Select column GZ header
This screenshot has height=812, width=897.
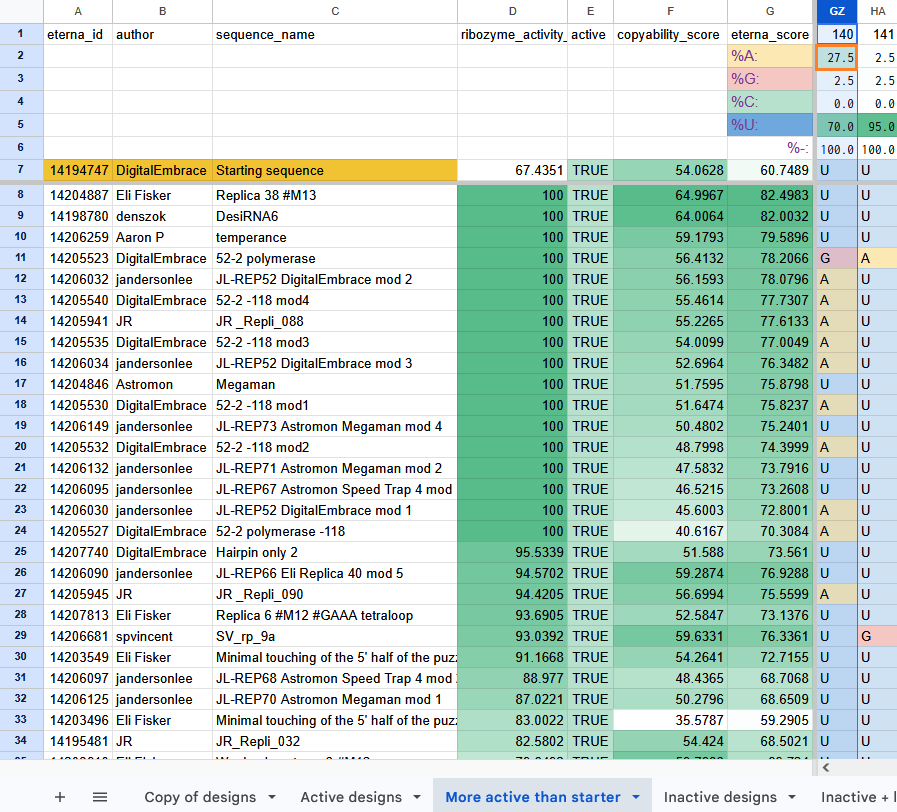tap(836, 11)
